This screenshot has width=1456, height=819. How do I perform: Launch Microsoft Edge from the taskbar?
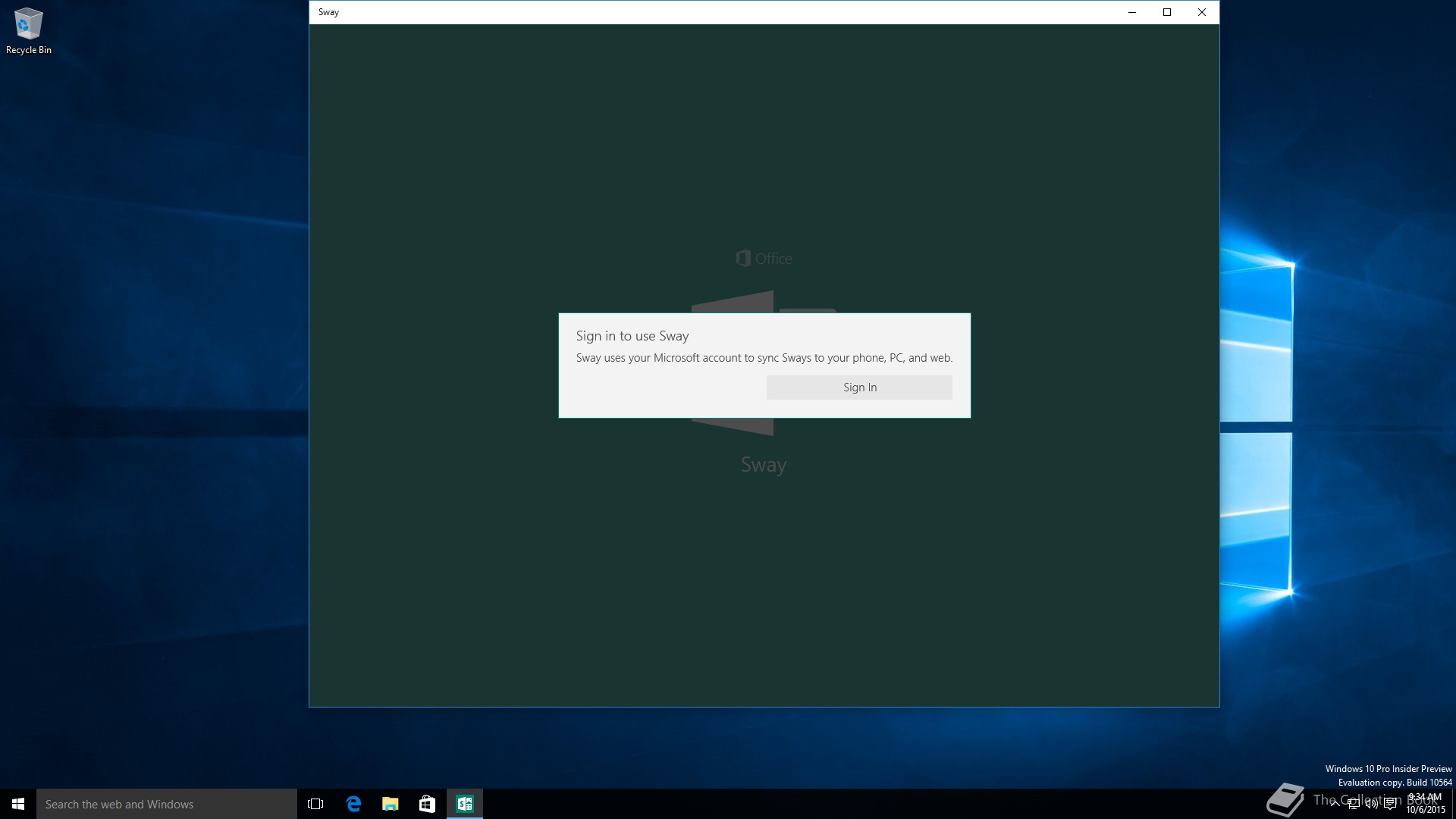tap(353, 804)
